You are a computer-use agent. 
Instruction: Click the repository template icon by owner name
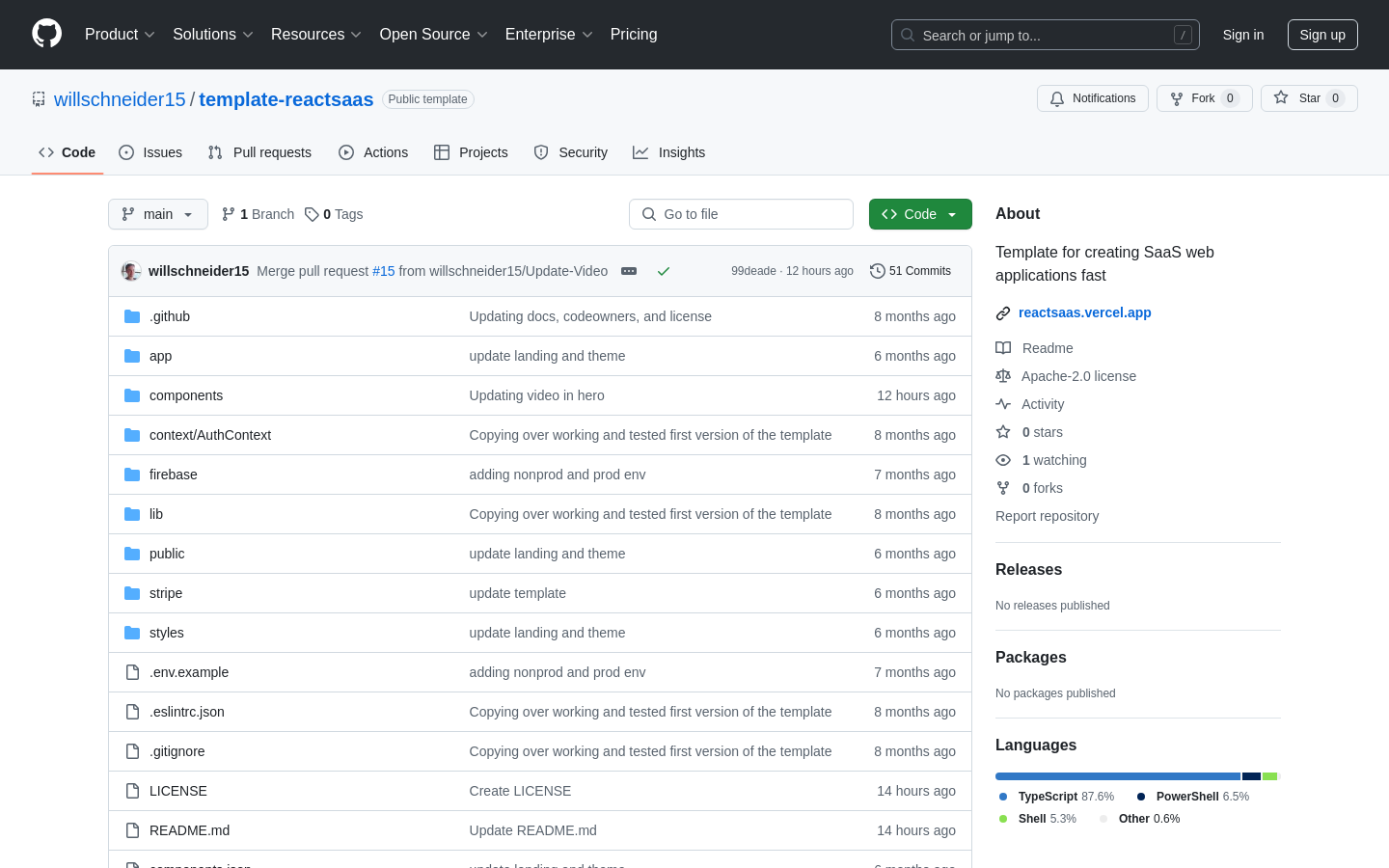coord(39,99)
